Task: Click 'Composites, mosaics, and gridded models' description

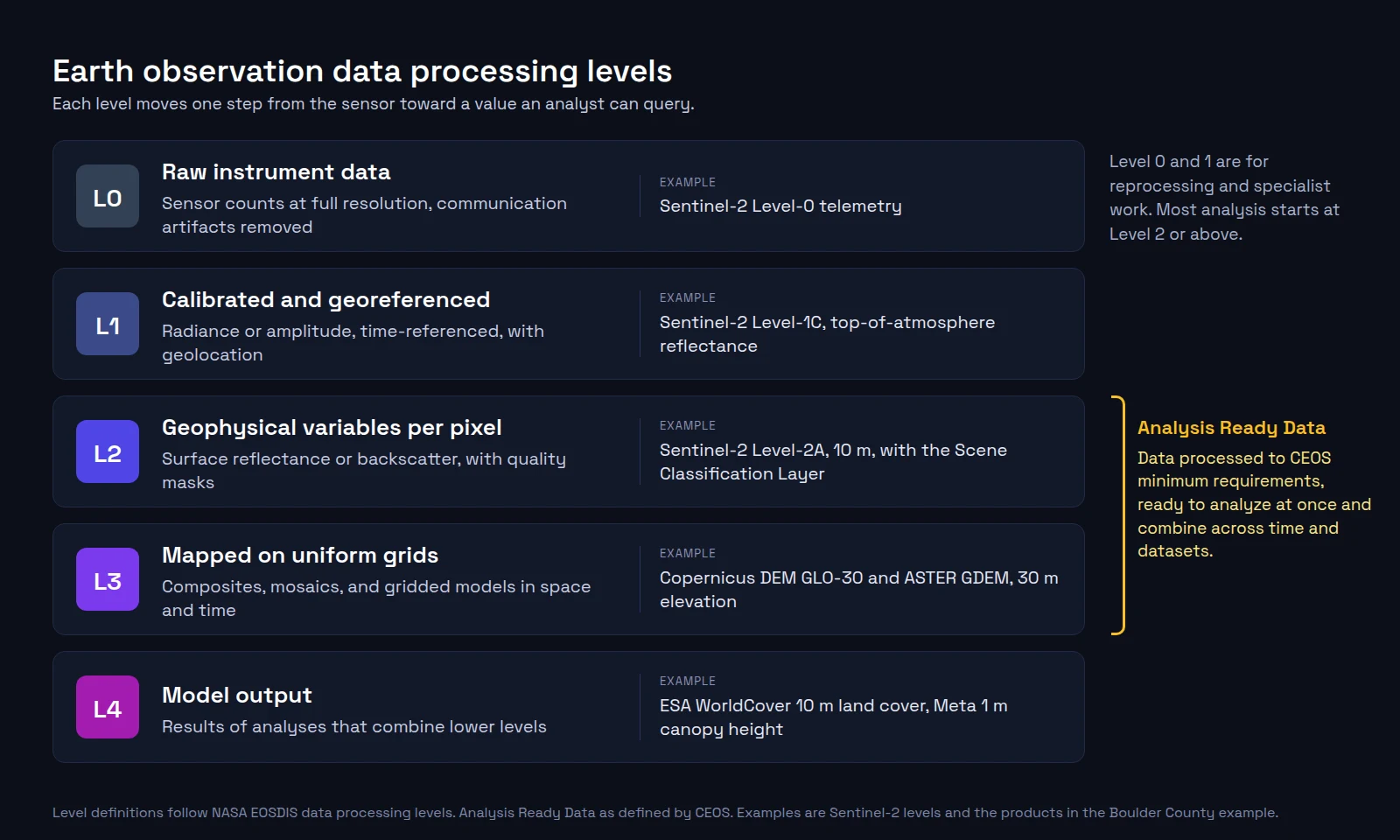Action: click(376, 598)
